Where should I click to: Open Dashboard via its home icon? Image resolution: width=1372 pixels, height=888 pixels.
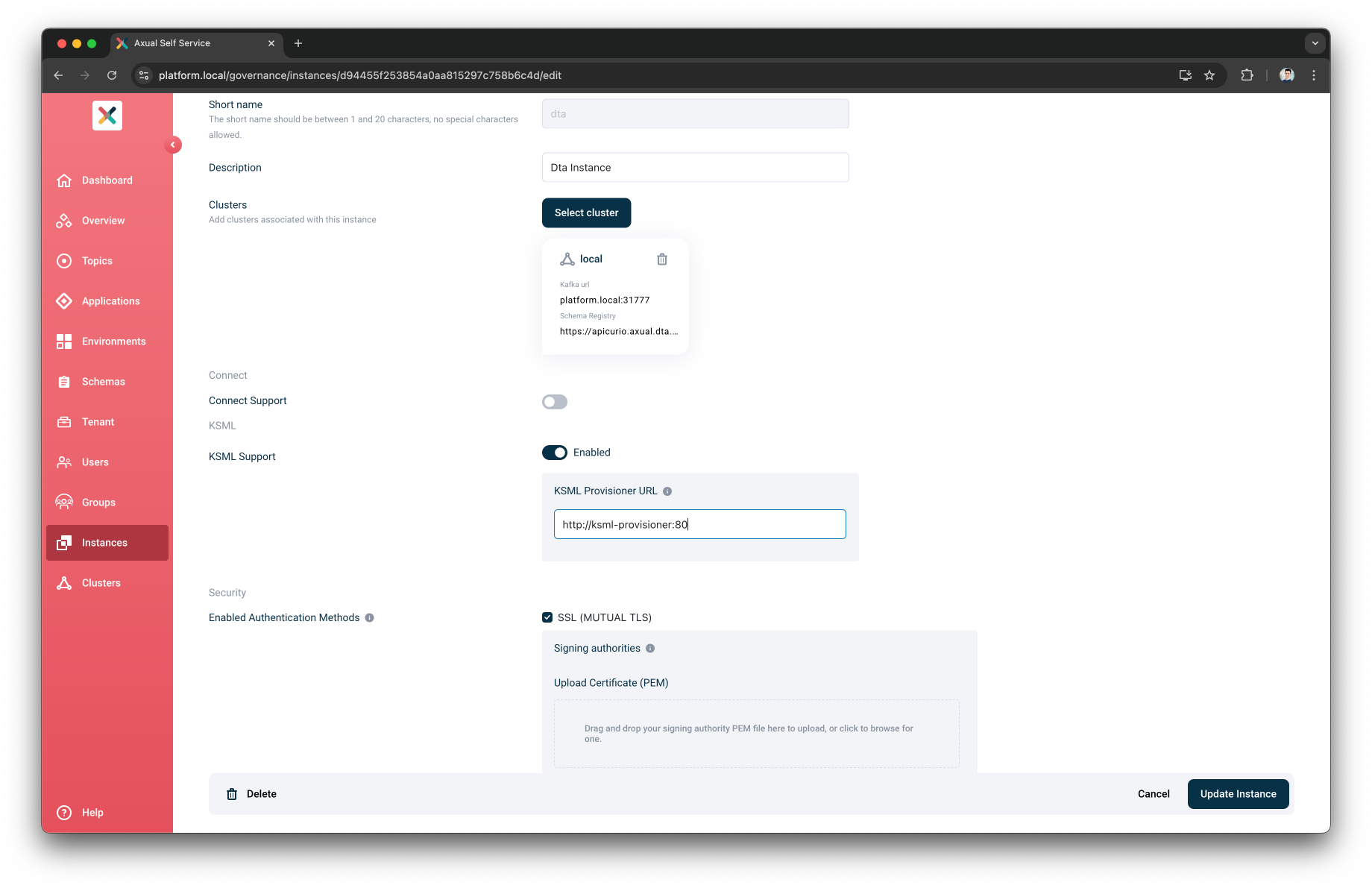click(x=64, y=180)
